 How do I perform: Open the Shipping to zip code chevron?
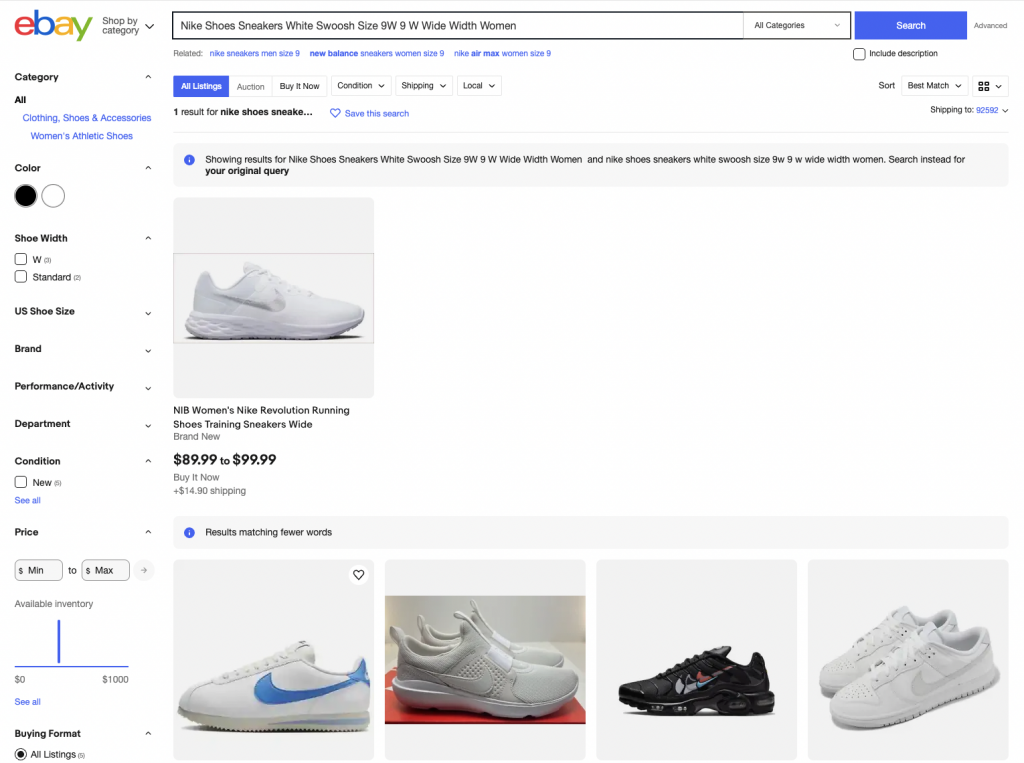[x=1005, y=110]
